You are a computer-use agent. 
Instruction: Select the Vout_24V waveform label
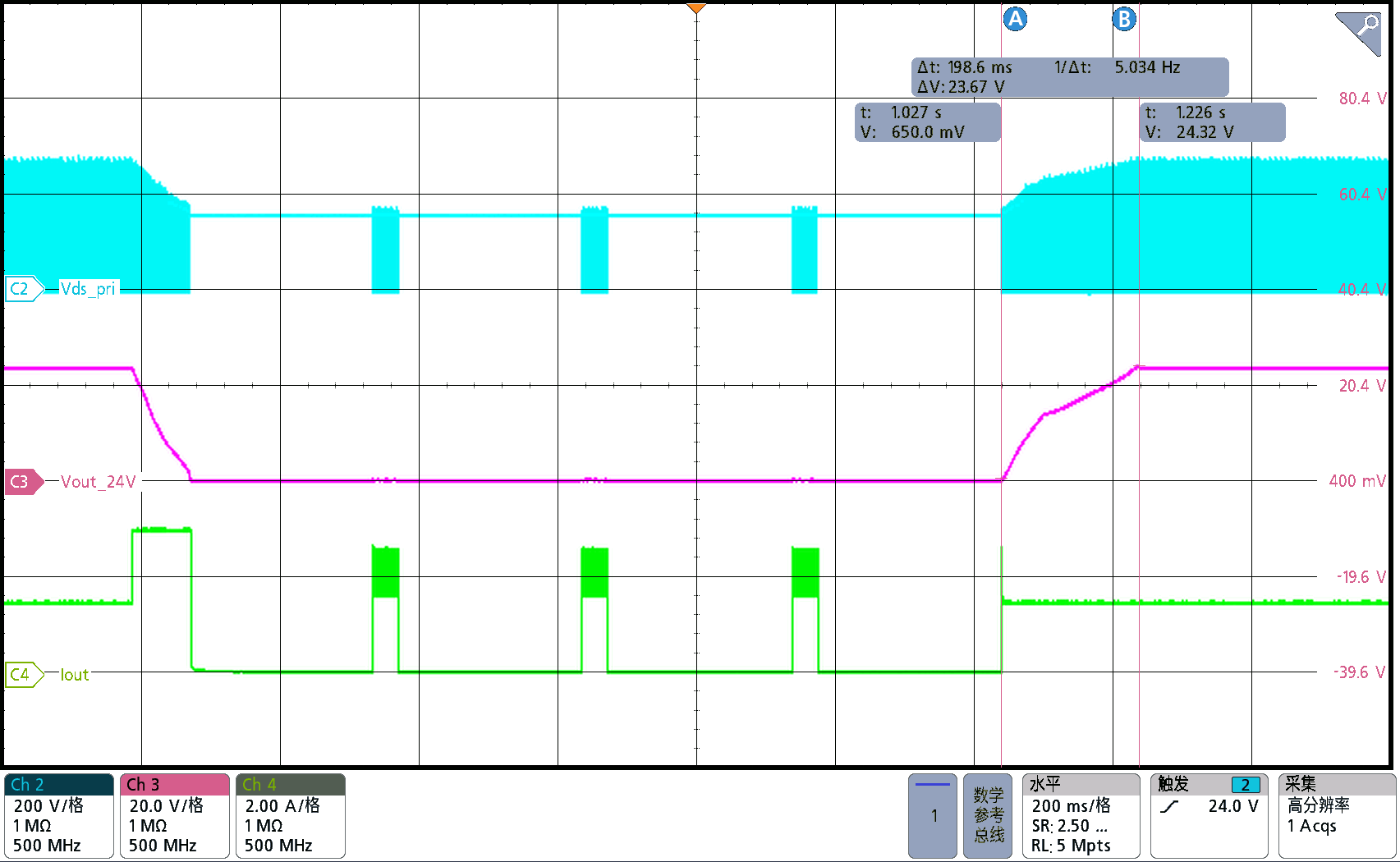pyautogui.click(x=99, y=482)
